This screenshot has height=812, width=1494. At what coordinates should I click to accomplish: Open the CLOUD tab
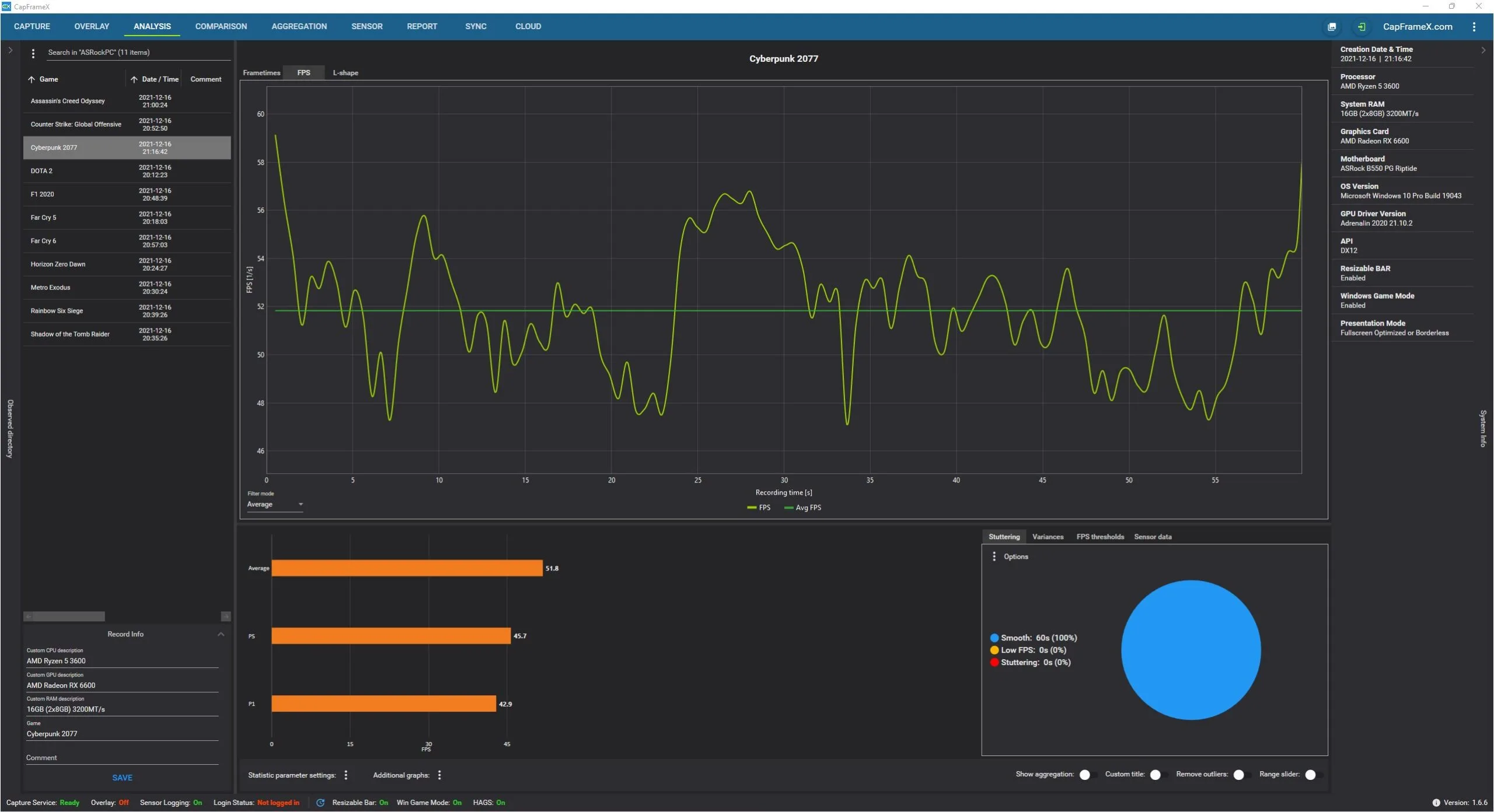click(x=528, y=27)
